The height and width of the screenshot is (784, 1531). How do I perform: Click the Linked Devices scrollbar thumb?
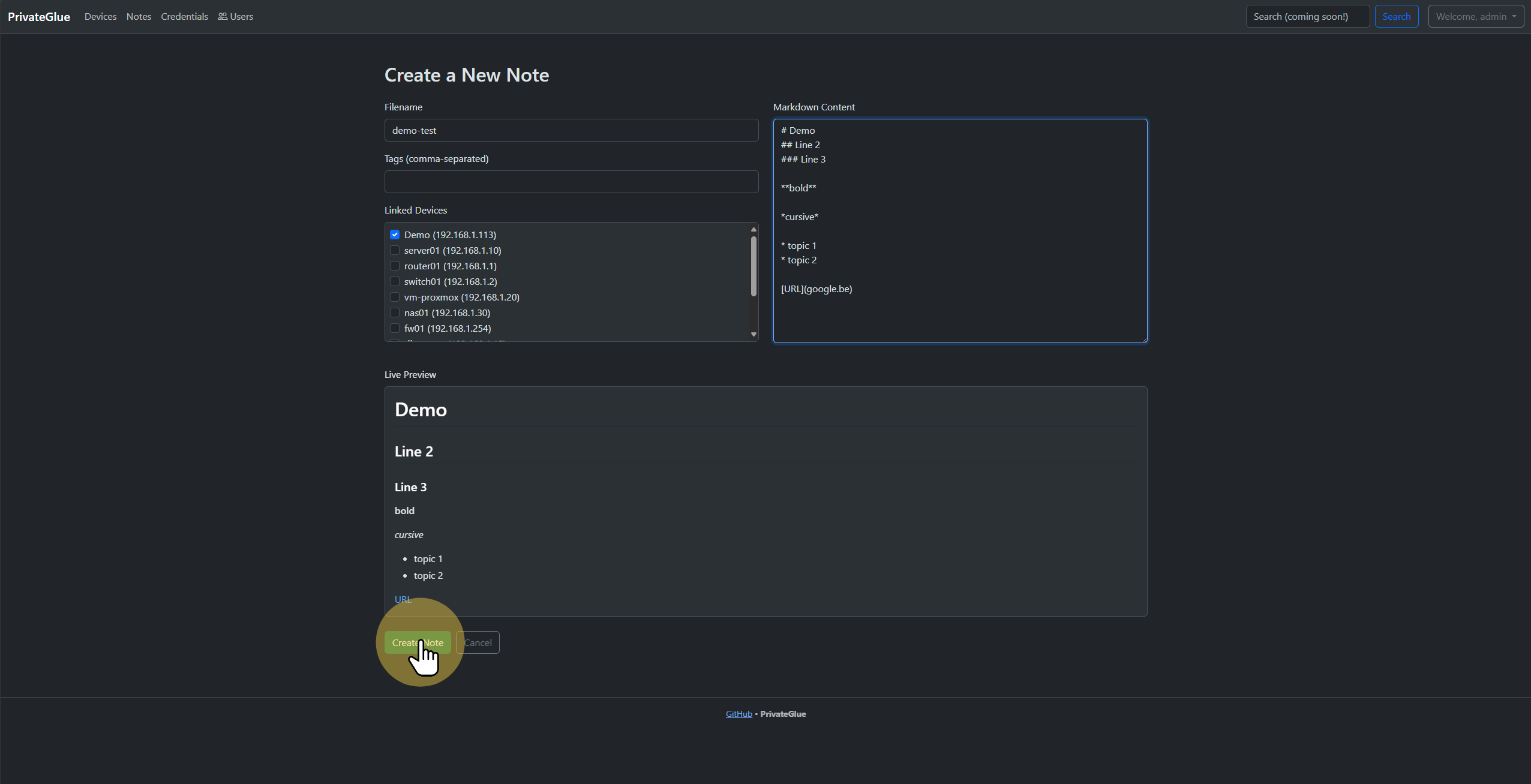(x=754, y=266)
